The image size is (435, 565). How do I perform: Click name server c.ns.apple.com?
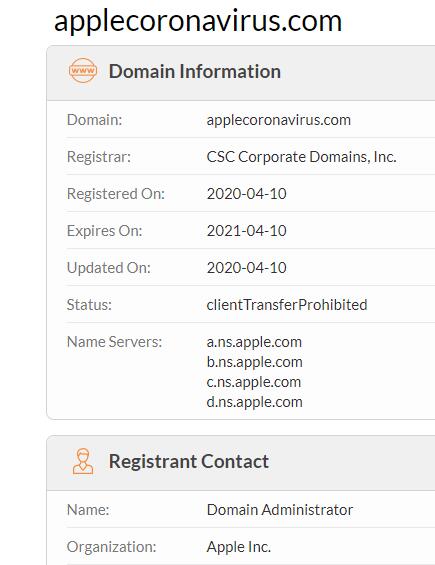coord(254,382)
